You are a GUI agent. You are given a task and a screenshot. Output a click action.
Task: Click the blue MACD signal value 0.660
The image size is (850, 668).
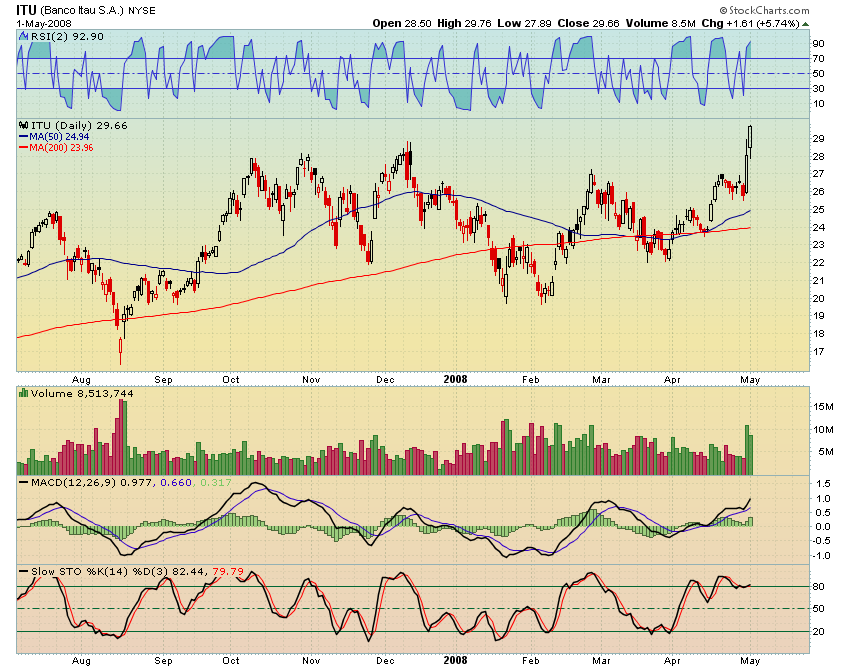(176, 483)
